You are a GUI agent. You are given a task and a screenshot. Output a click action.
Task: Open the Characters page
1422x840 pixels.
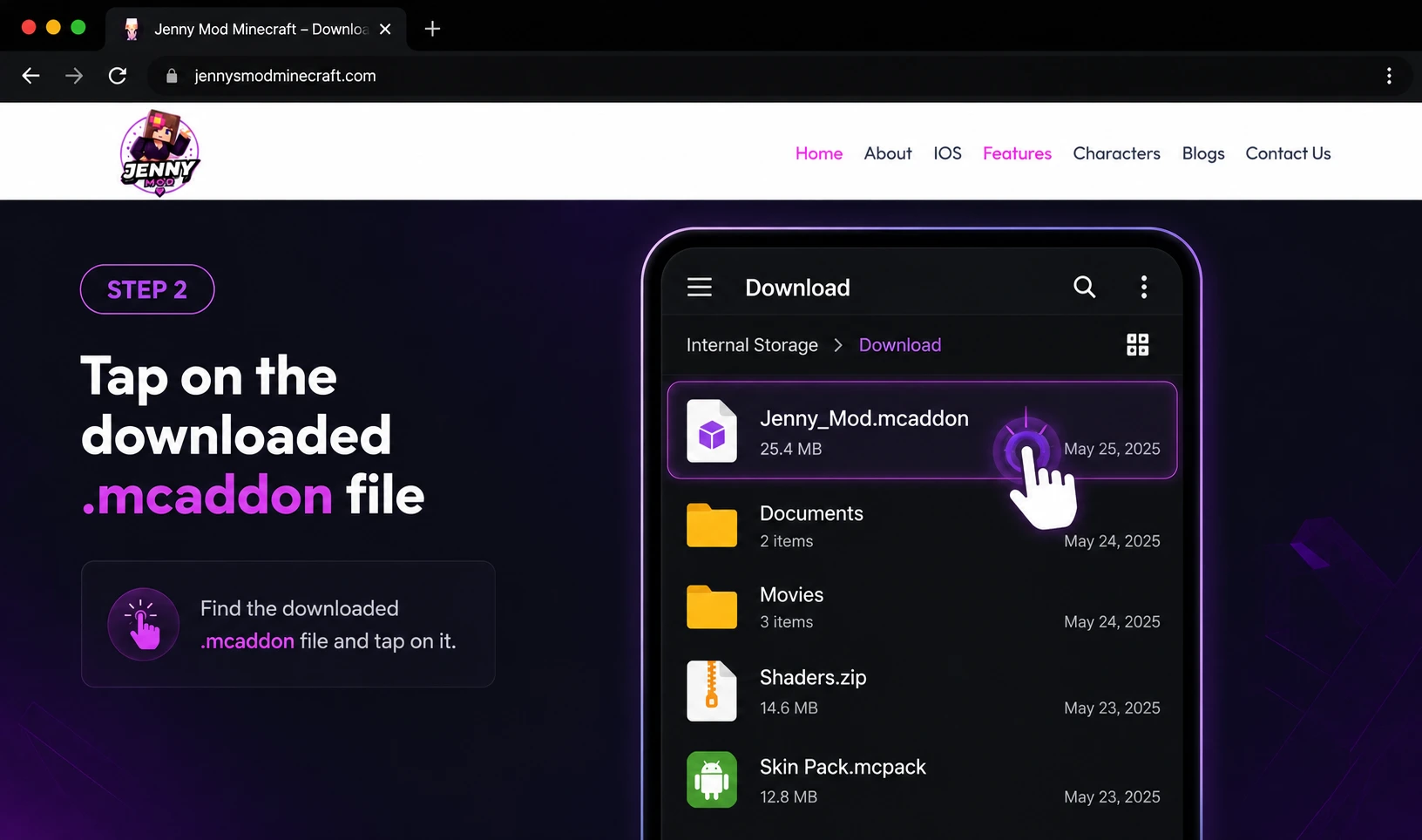pos(1117,153)
